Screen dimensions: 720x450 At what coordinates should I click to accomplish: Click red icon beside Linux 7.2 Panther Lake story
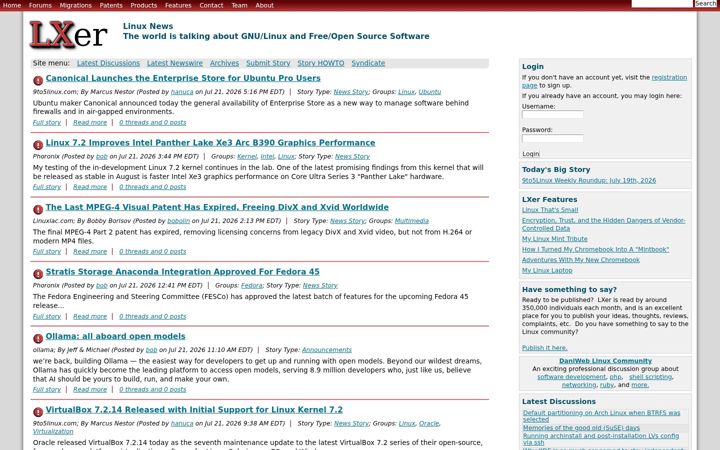[x=38, y=145]
